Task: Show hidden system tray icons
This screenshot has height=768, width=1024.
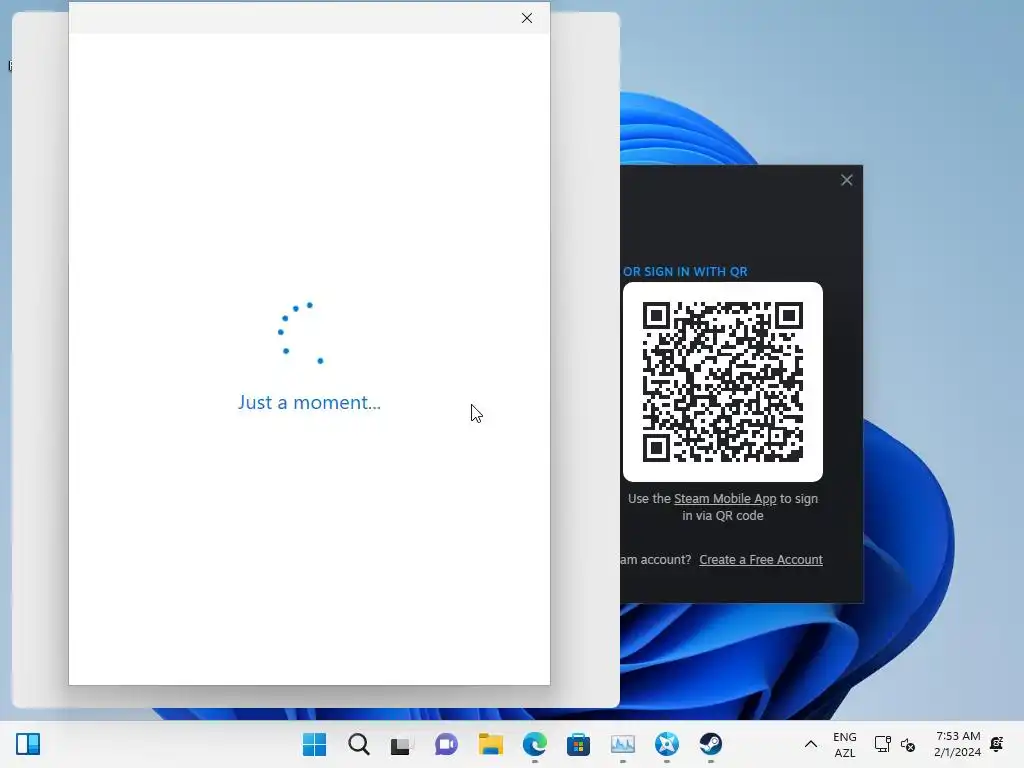Action: pyautogui.click(x=810, y=744)
